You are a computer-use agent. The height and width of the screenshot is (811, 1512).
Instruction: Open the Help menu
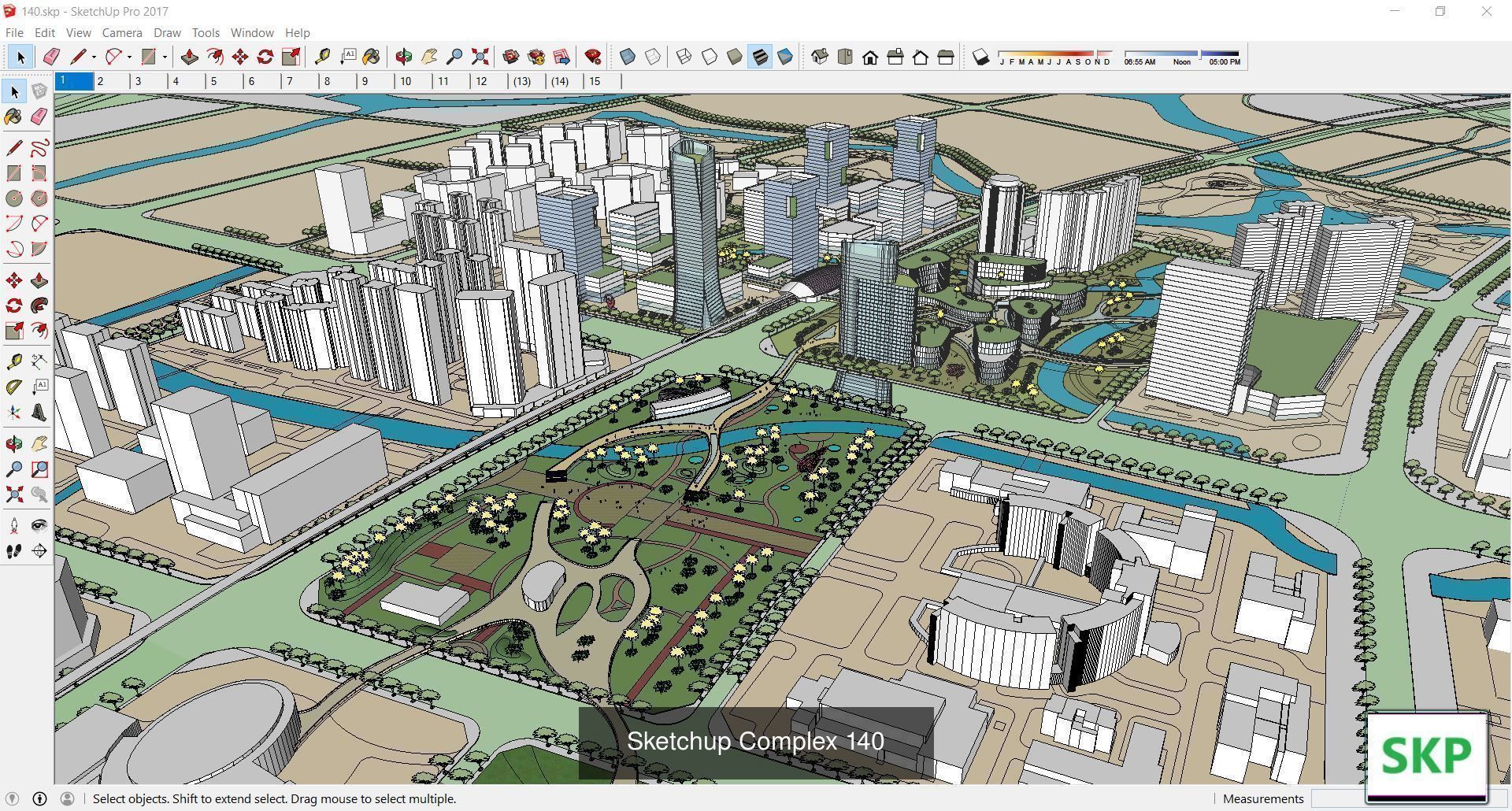297,32
